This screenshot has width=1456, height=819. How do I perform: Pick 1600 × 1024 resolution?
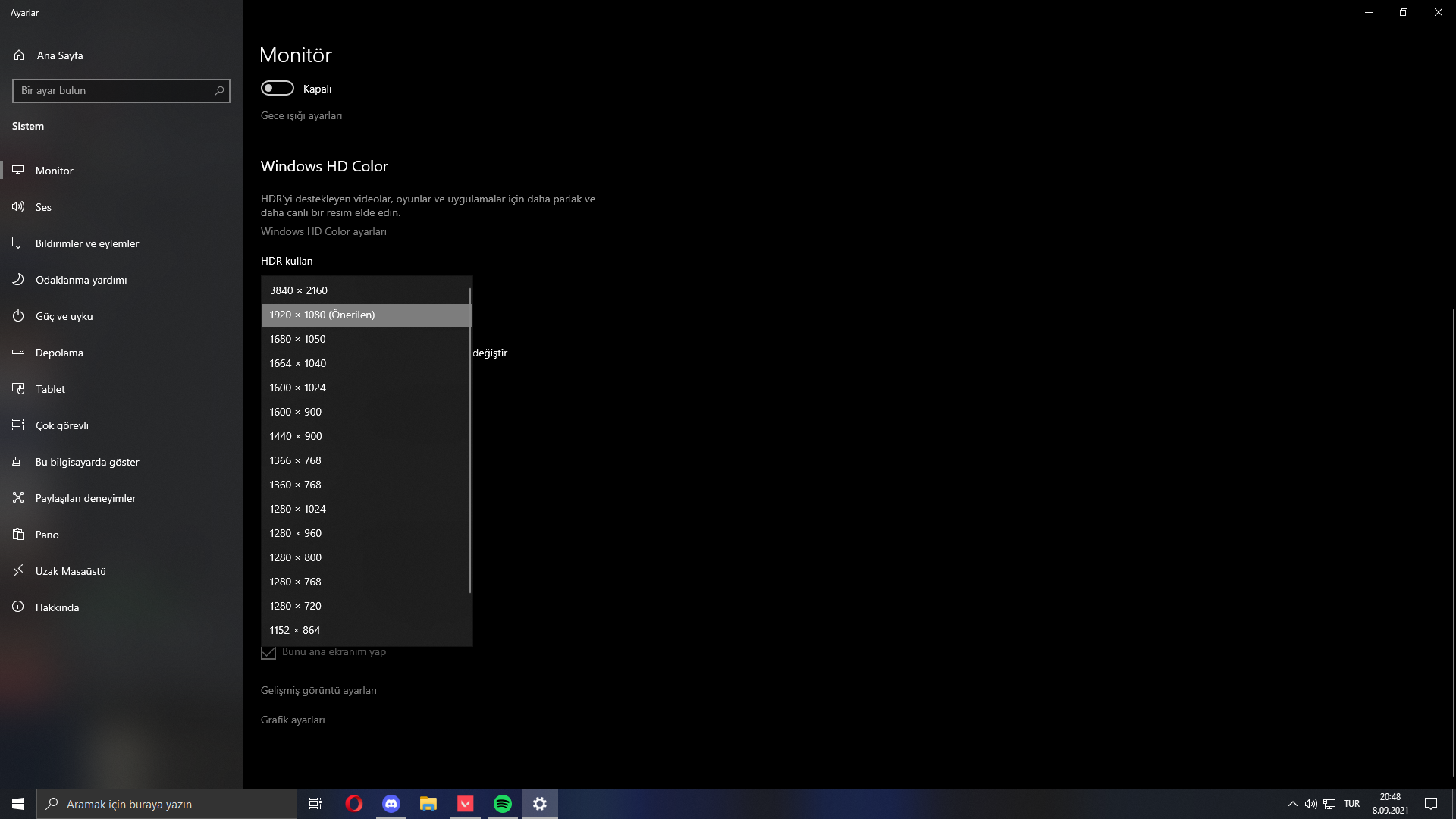pyautogui.click(x=366, y=388)
